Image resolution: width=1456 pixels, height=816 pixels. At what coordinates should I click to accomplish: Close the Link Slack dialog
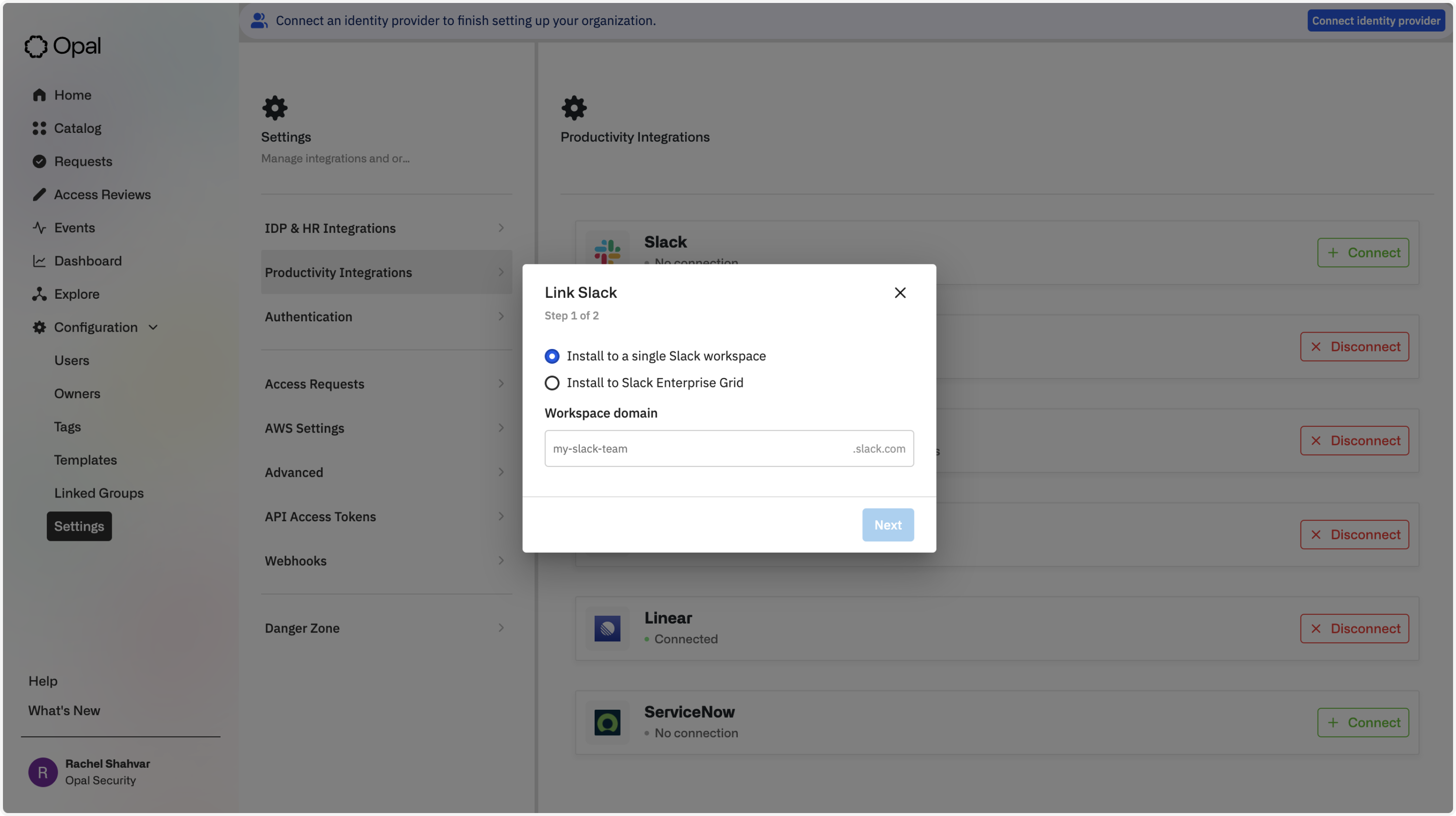click(900, 293)
